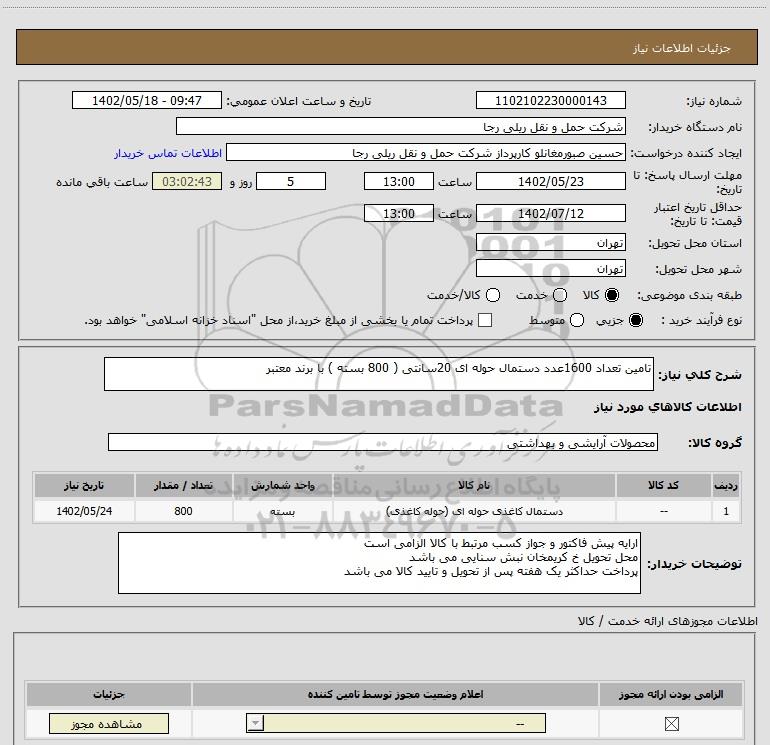Click the ایجاد کننده درخواست field
Image resolution: width=770 pixels, height=745 pixels.
click(x=426, y=152)
